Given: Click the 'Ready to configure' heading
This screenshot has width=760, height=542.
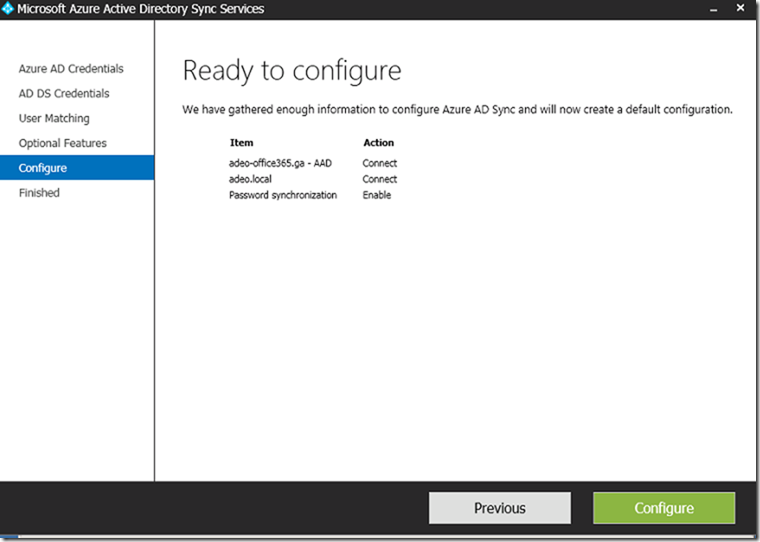Looking at the screenshot, I should (292, 71).
